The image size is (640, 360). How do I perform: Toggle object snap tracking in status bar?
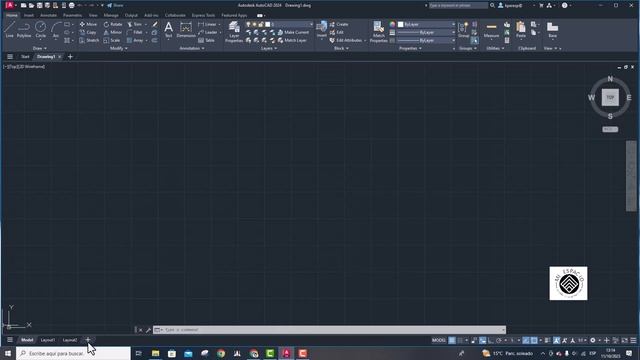526,340
